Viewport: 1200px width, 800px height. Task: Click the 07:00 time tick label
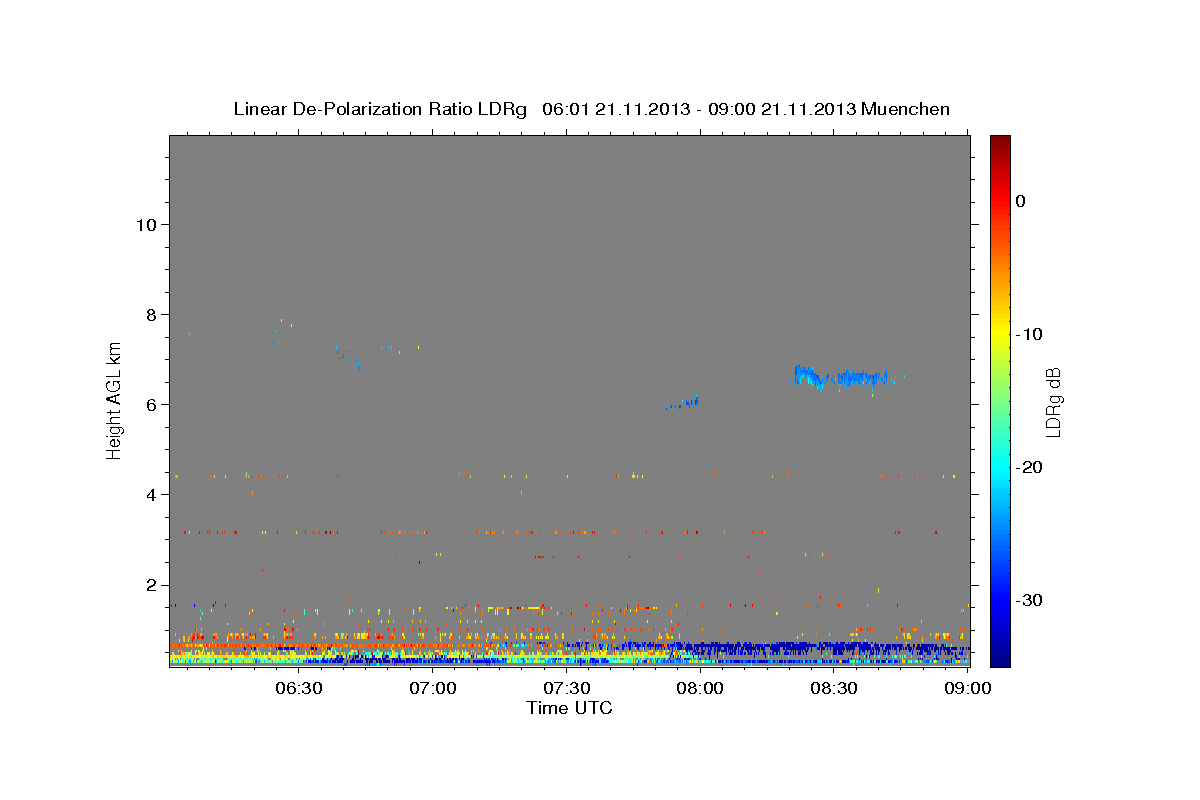(x=432, y=688)
